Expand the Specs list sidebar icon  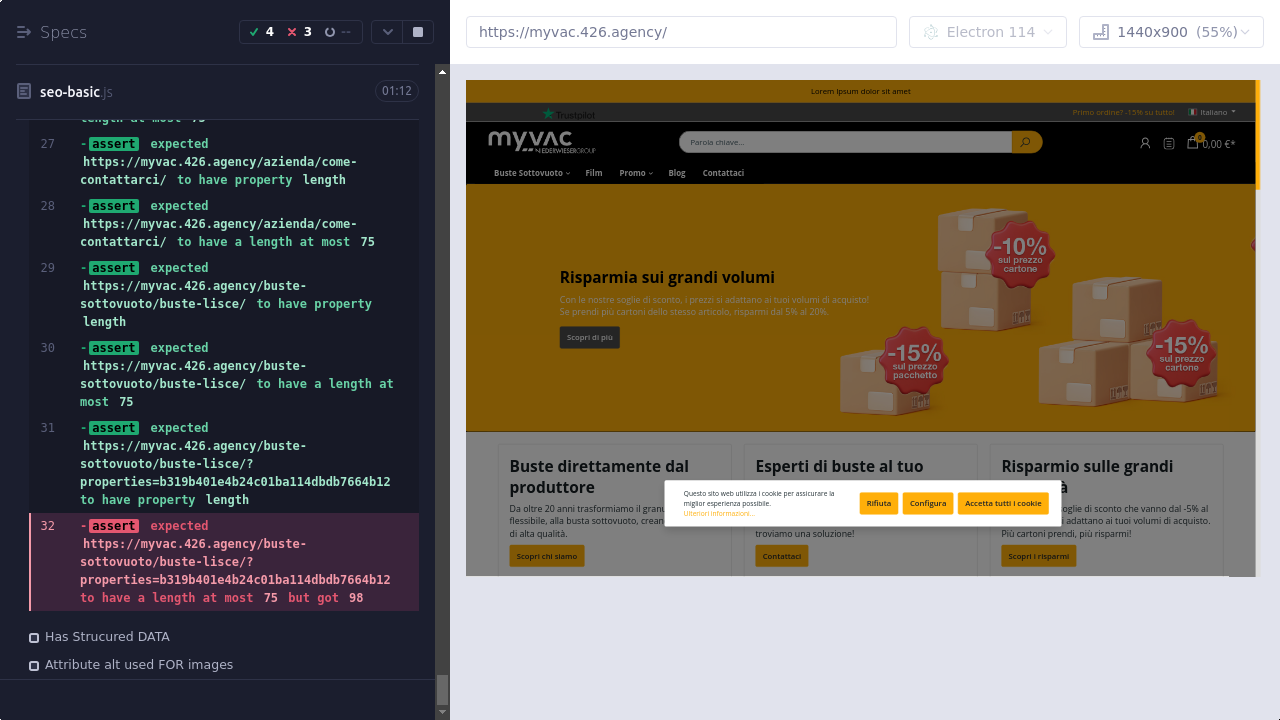[x=24, y=32]
